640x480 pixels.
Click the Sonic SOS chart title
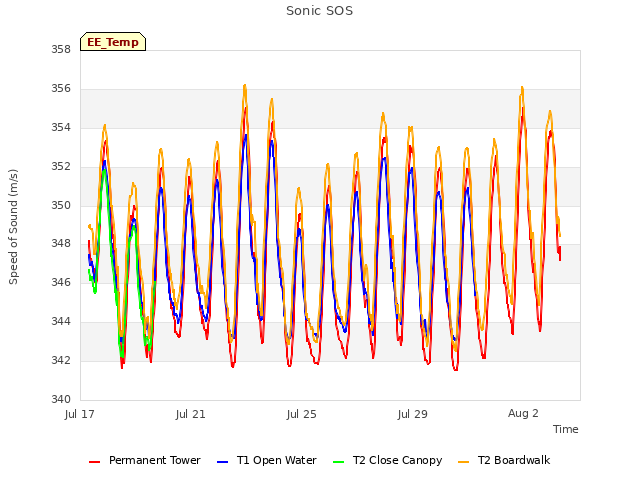pyautogui.click(x=320, y=11)
